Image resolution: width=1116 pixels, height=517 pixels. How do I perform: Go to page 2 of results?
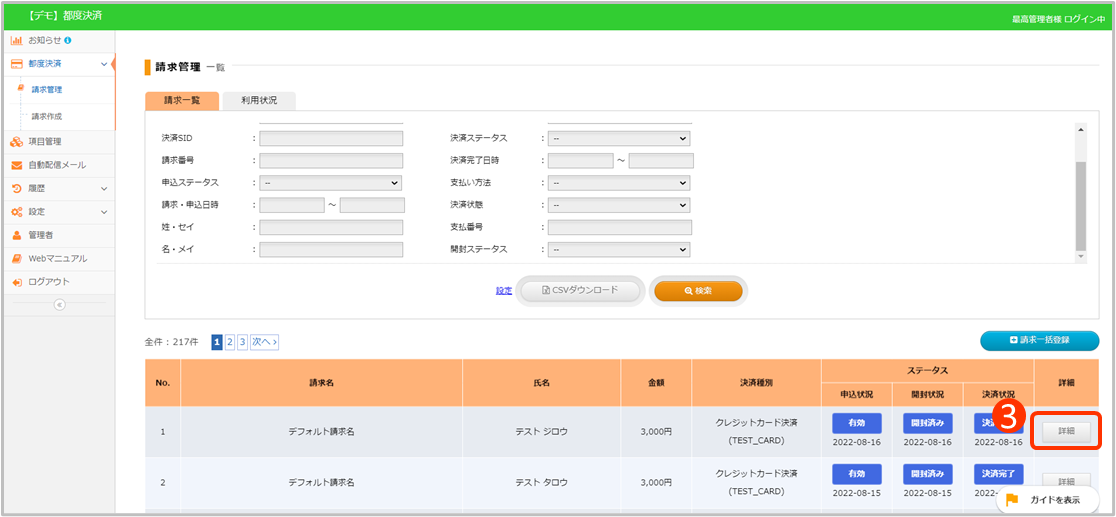pos(230,342)
